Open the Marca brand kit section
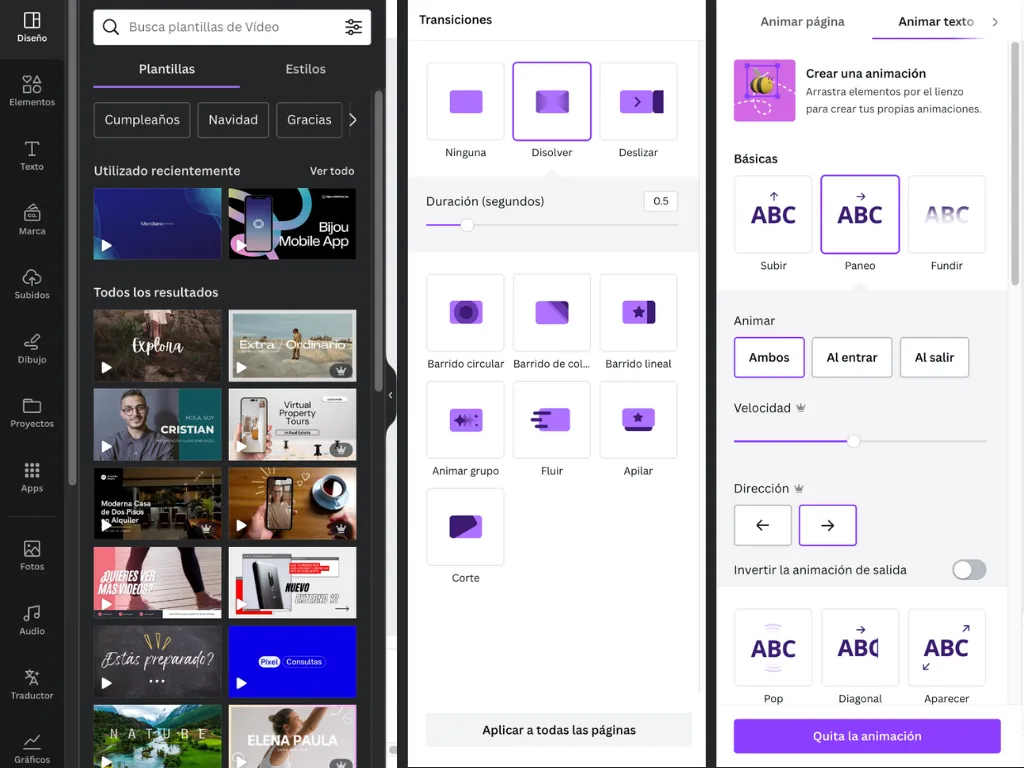1024x768 pixels. pyautogui.click(x=32, y=220)
